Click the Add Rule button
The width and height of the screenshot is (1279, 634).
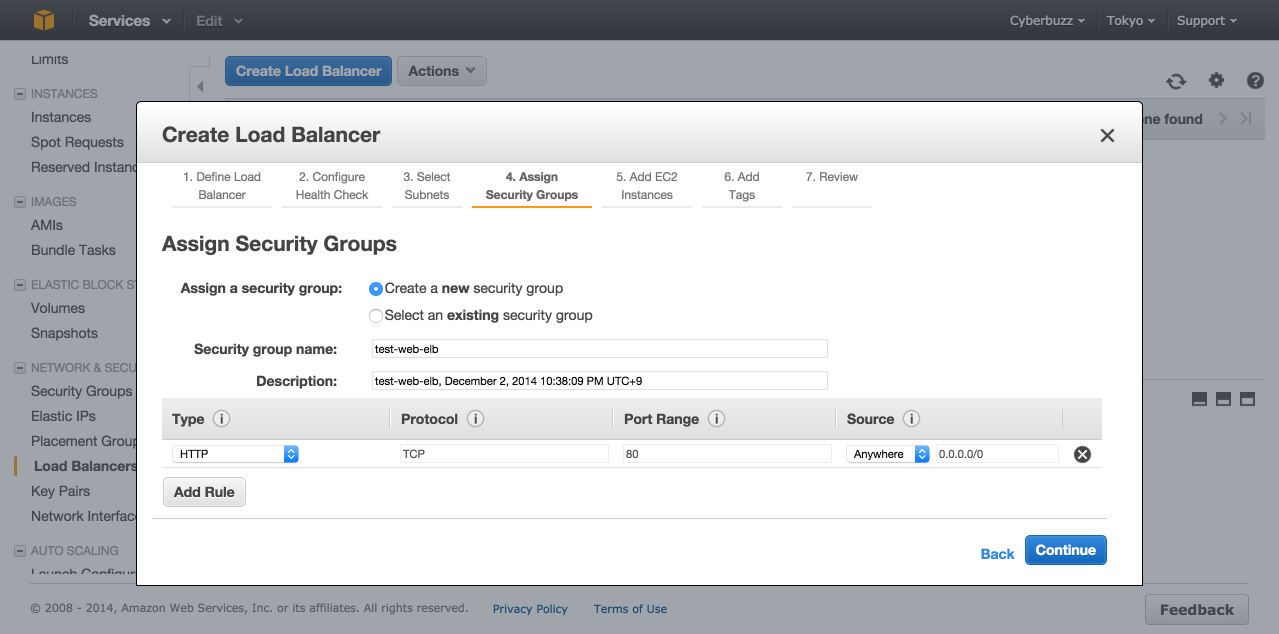(x=204, y=492)
